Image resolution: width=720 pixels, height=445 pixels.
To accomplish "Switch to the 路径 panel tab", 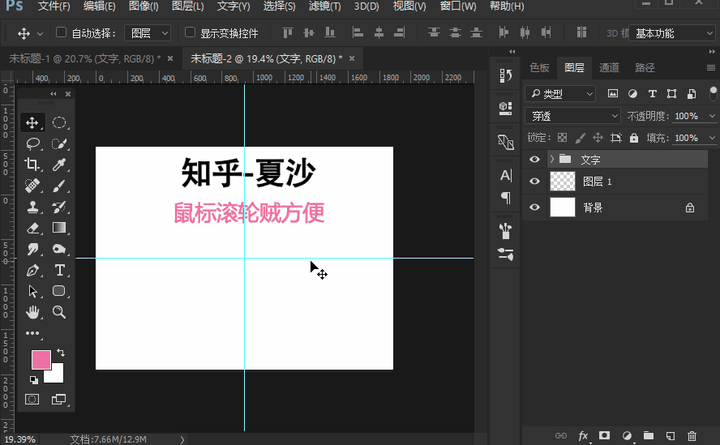I will [x=645, y=68].
